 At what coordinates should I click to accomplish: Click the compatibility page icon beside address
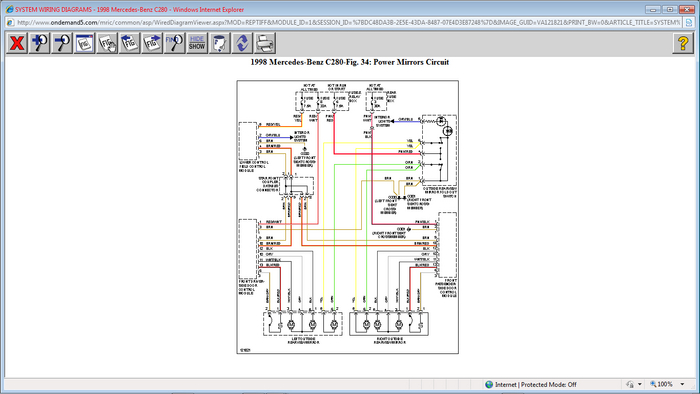click(689, 22)
